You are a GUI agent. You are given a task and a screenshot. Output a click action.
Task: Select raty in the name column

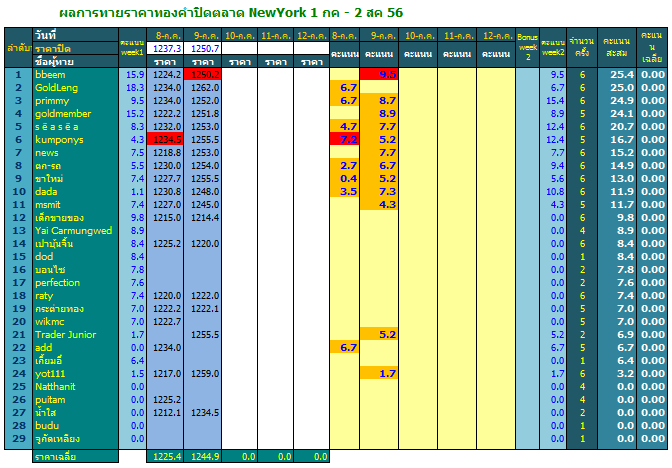click(x=75, y=296)
